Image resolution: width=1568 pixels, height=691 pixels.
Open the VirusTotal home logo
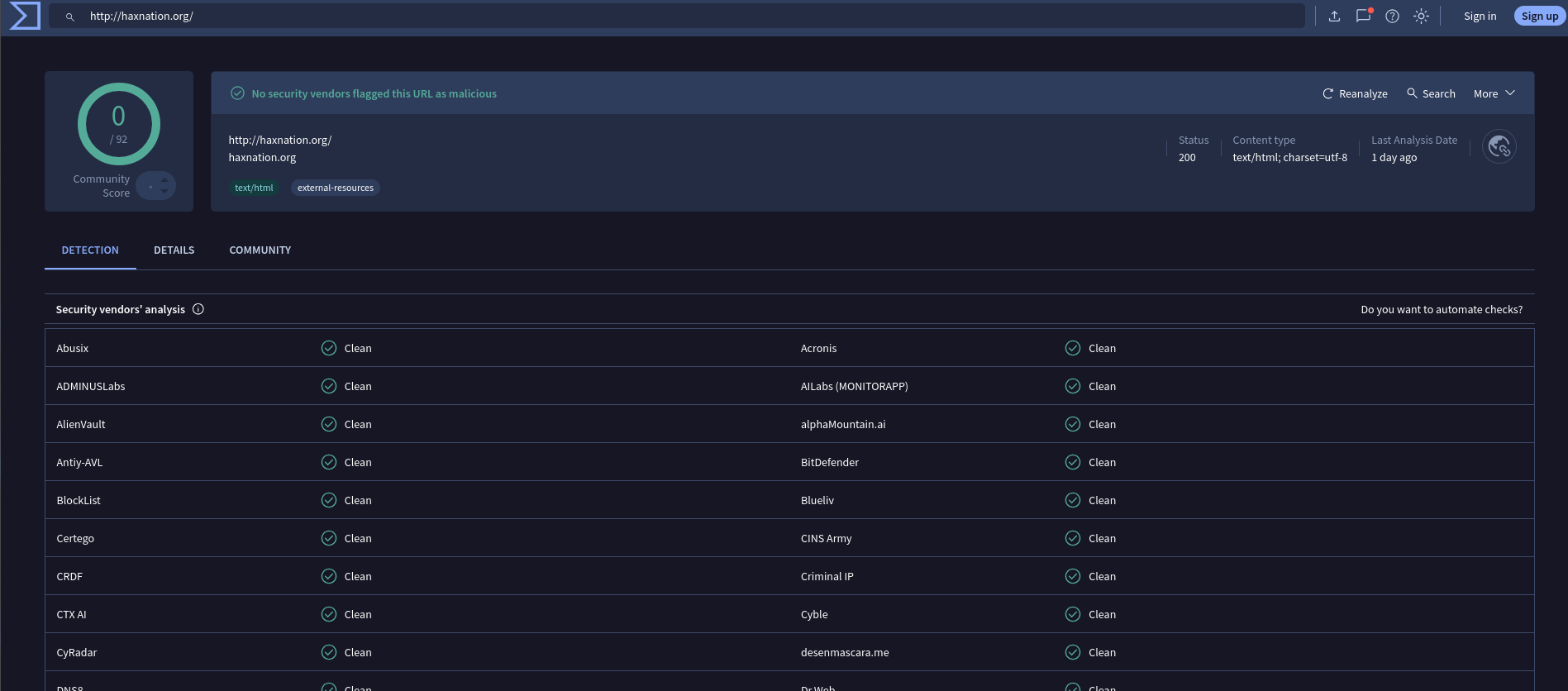click(x=24, y=16)
